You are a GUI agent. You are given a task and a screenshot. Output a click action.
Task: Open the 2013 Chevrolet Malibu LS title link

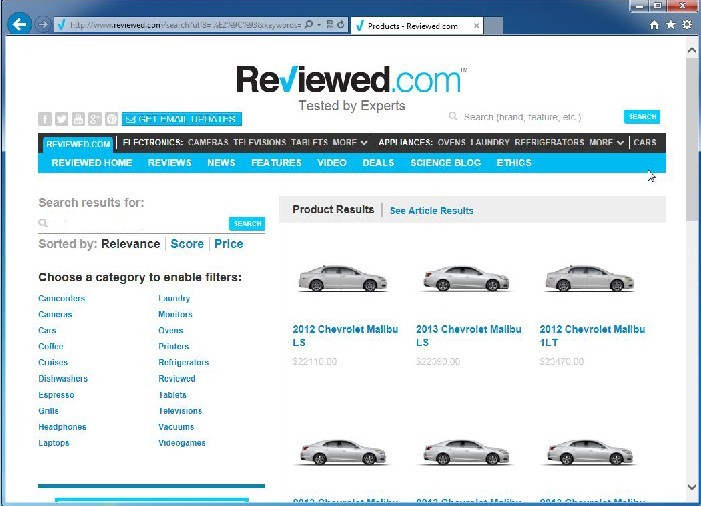tap(469, 336)
